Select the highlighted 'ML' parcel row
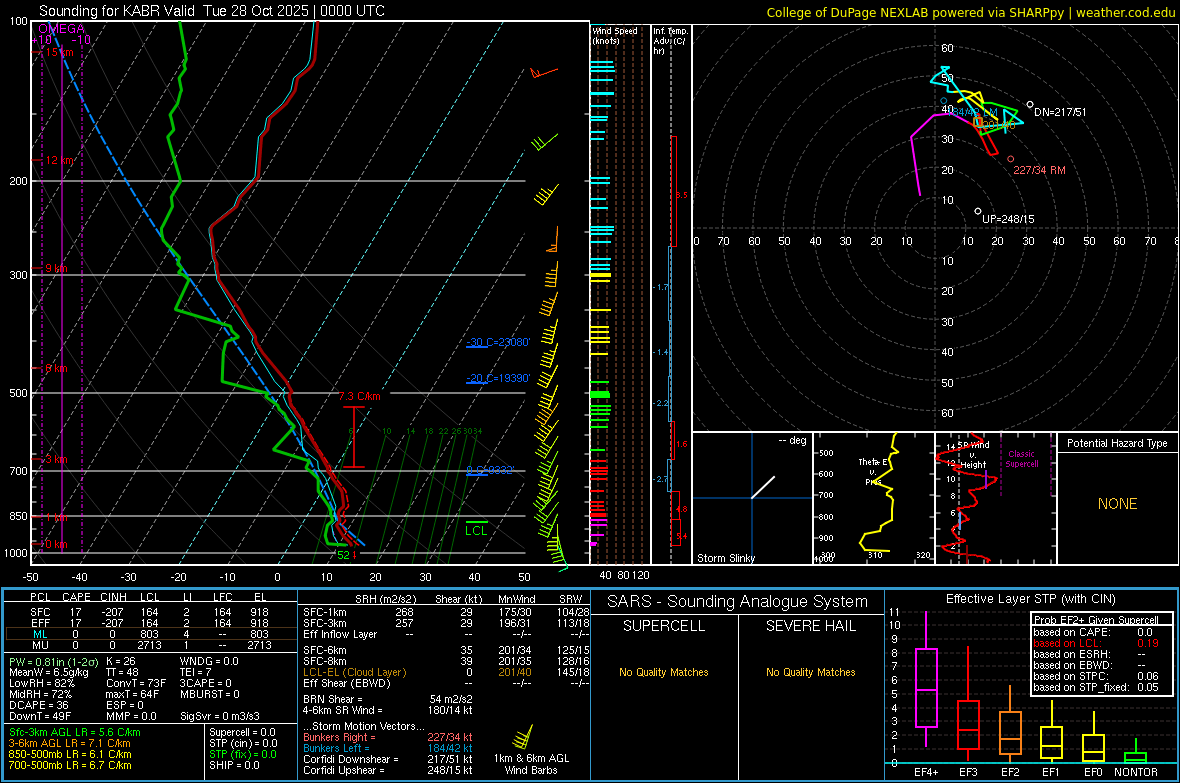This screenshot has height=783, width=1180. tap(150, 634)
